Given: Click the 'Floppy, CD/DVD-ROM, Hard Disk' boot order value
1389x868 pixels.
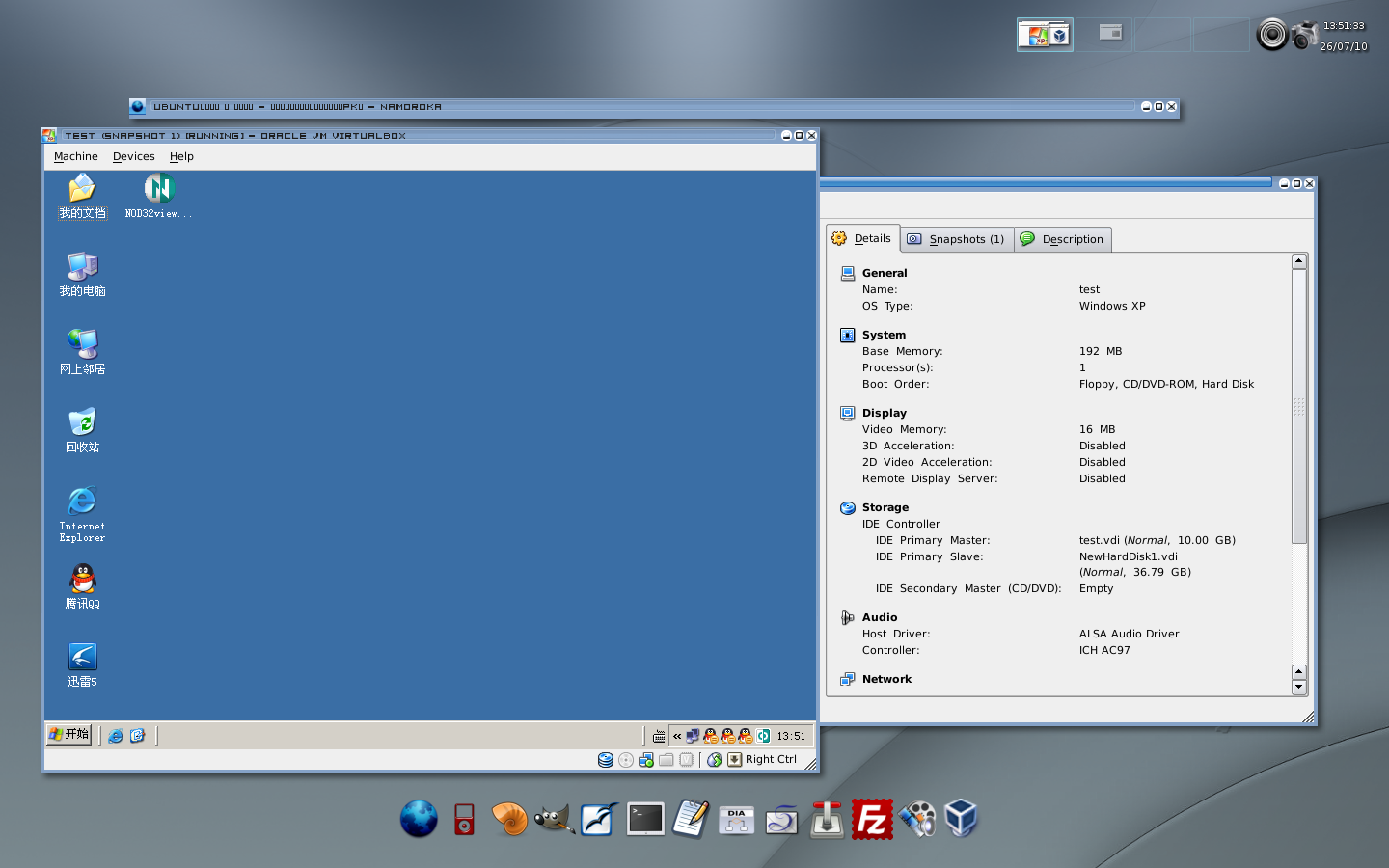Looking at the screenshot, I should point(1166,384).
